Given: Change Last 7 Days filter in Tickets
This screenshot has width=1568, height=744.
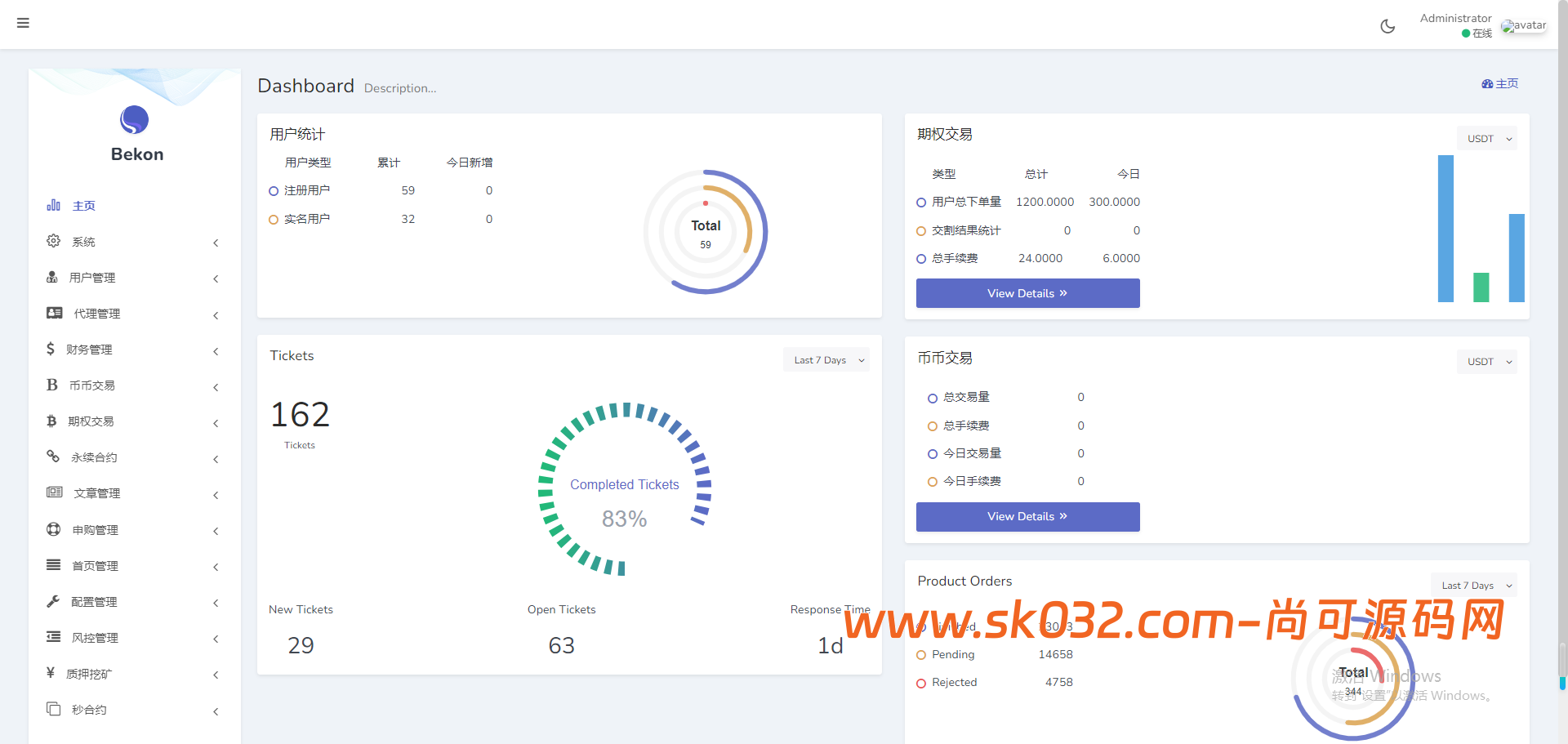Looking at the screenshot, I should coord(826,359).
